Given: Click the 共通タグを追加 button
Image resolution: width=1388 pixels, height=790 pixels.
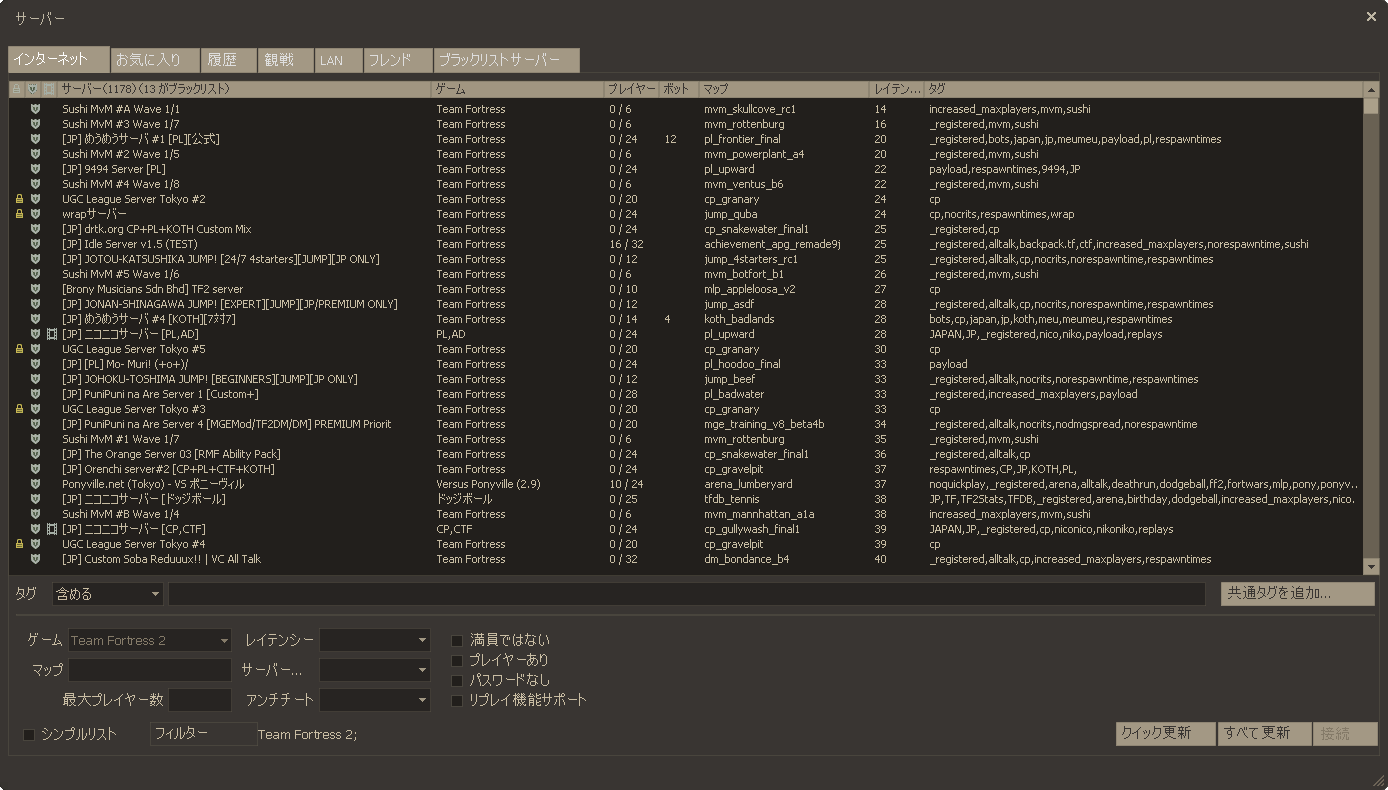Looking at the screenshot, I should [x=1297, y=594].
